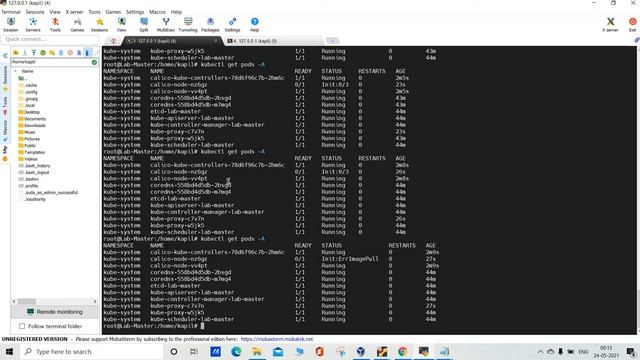Open the Macros menu
Viewport: 640px width, 360px height.
click(157, 12)
